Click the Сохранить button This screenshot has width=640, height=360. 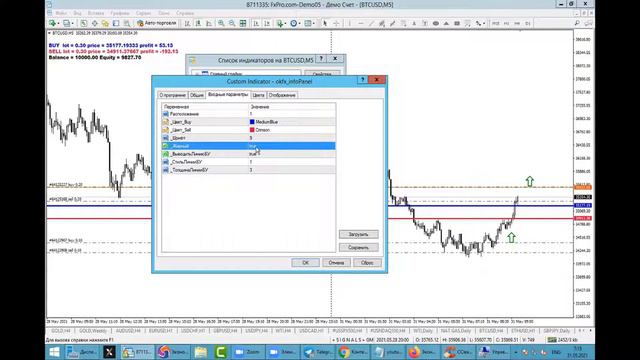[358, 247]
